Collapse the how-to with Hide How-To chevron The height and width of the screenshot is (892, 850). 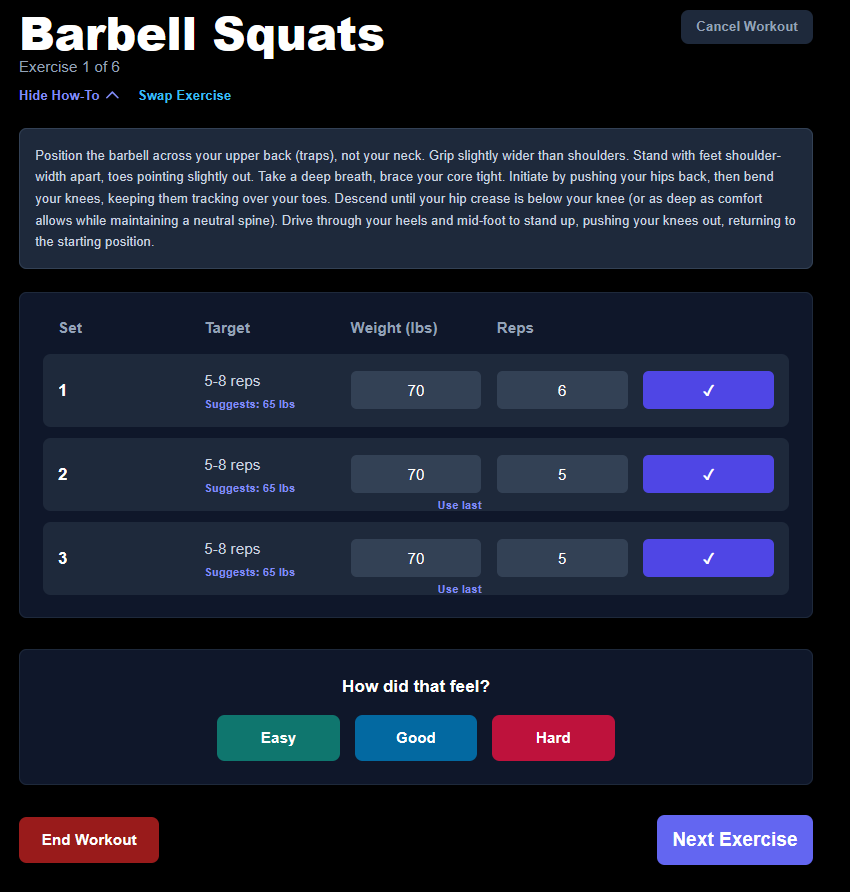pyautogui.click(x=69, y=96)
